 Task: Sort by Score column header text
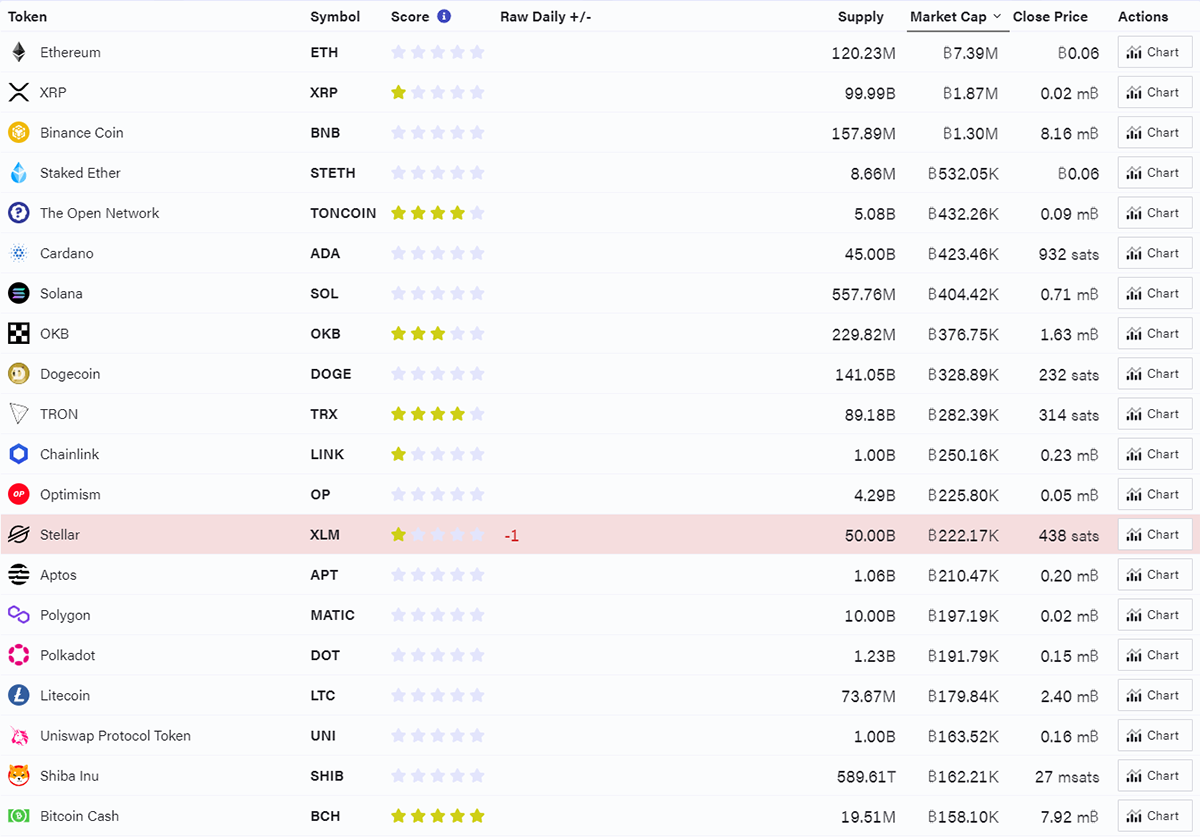pos(410,16)
